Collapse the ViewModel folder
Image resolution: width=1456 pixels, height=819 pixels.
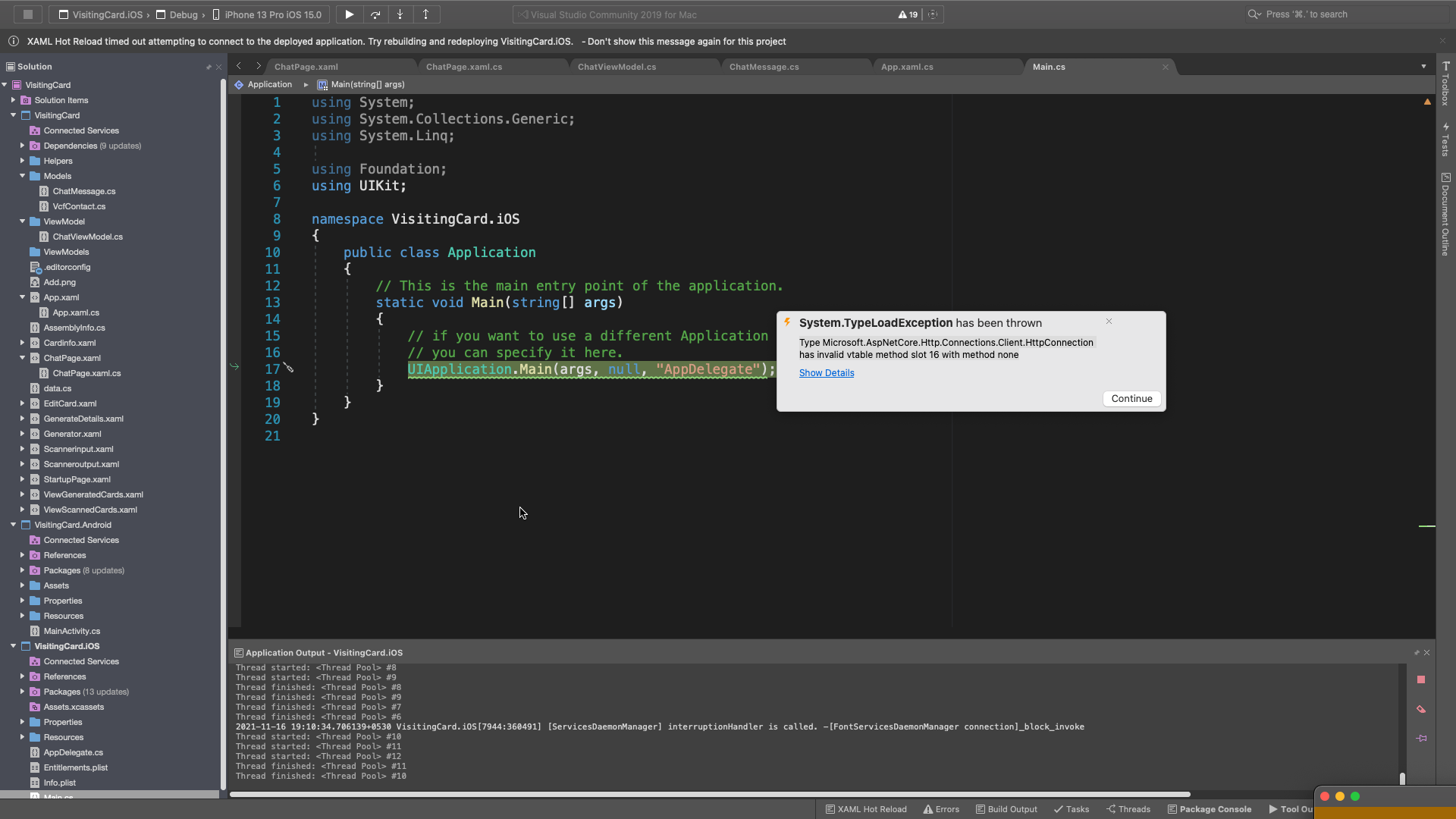pyautogui.click(x=22, y=221)
